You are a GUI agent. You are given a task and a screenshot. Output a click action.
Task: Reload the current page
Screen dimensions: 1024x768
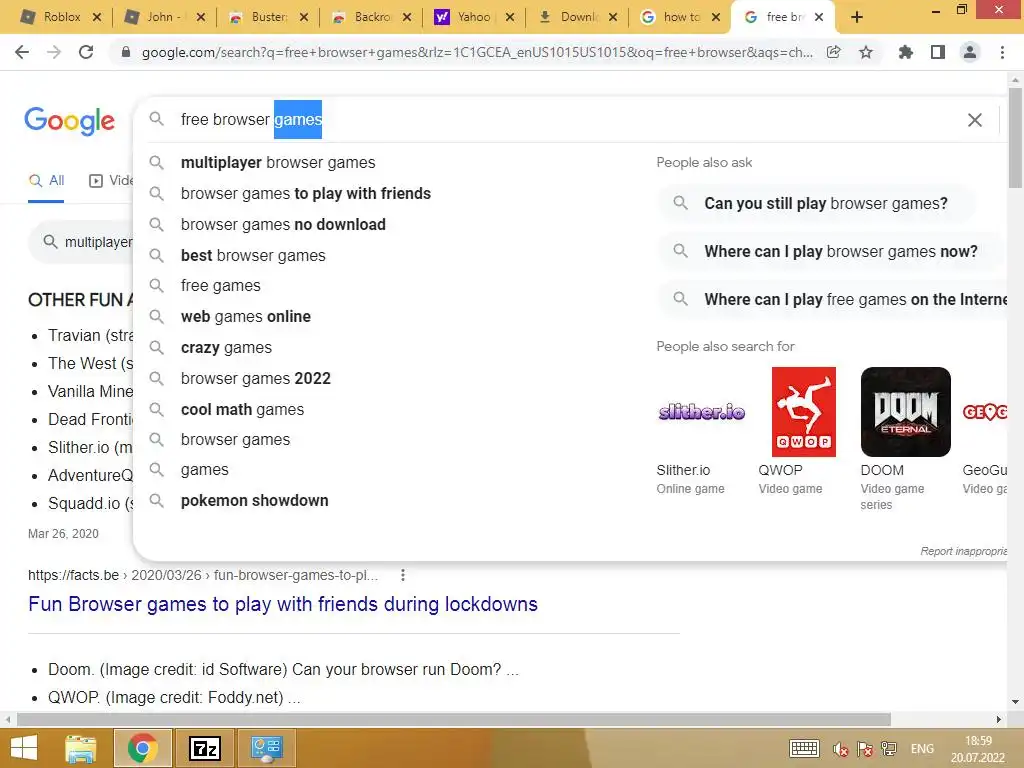86,52
